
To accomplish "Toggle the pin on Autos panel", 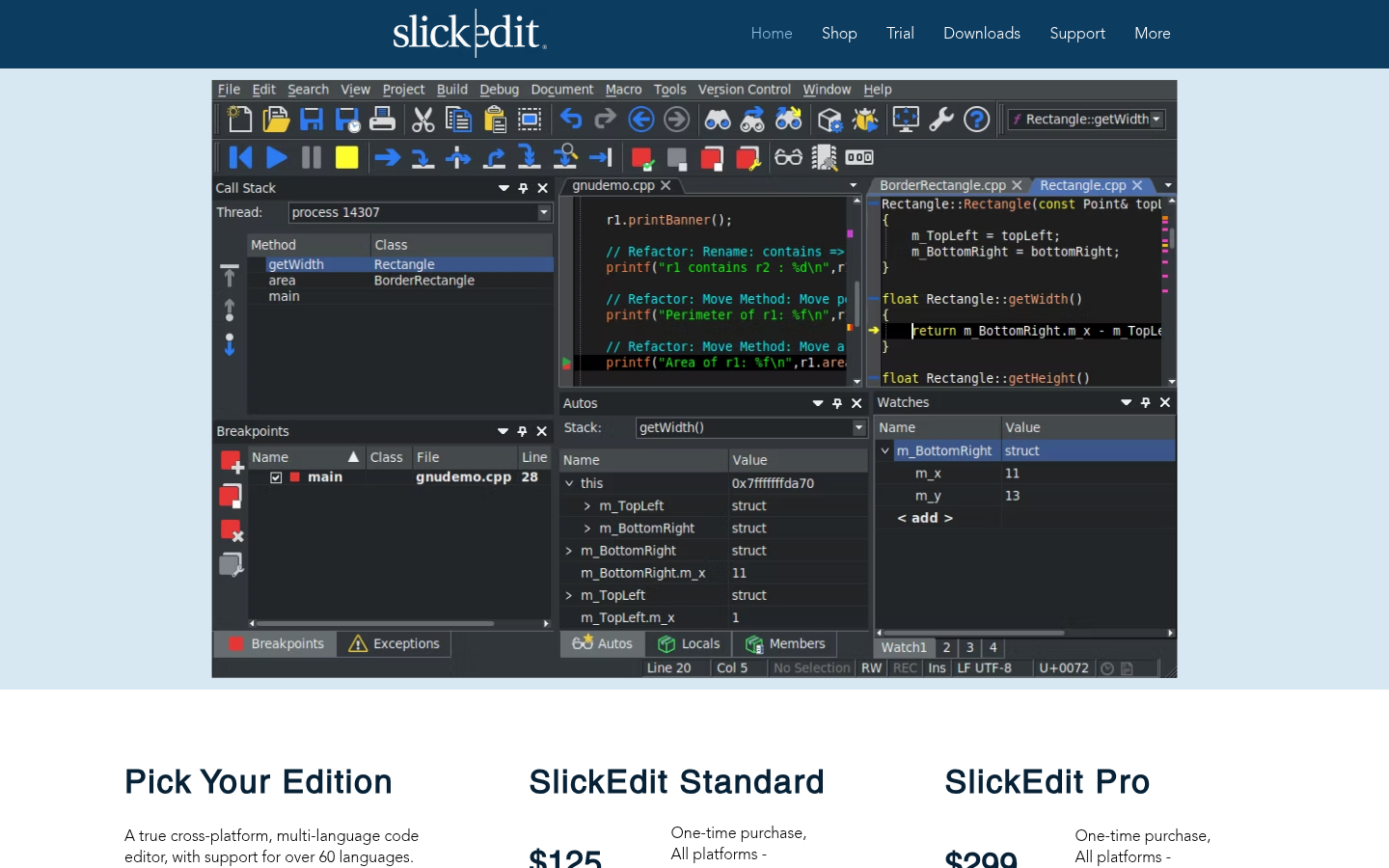I will click(x=836, y=403).
